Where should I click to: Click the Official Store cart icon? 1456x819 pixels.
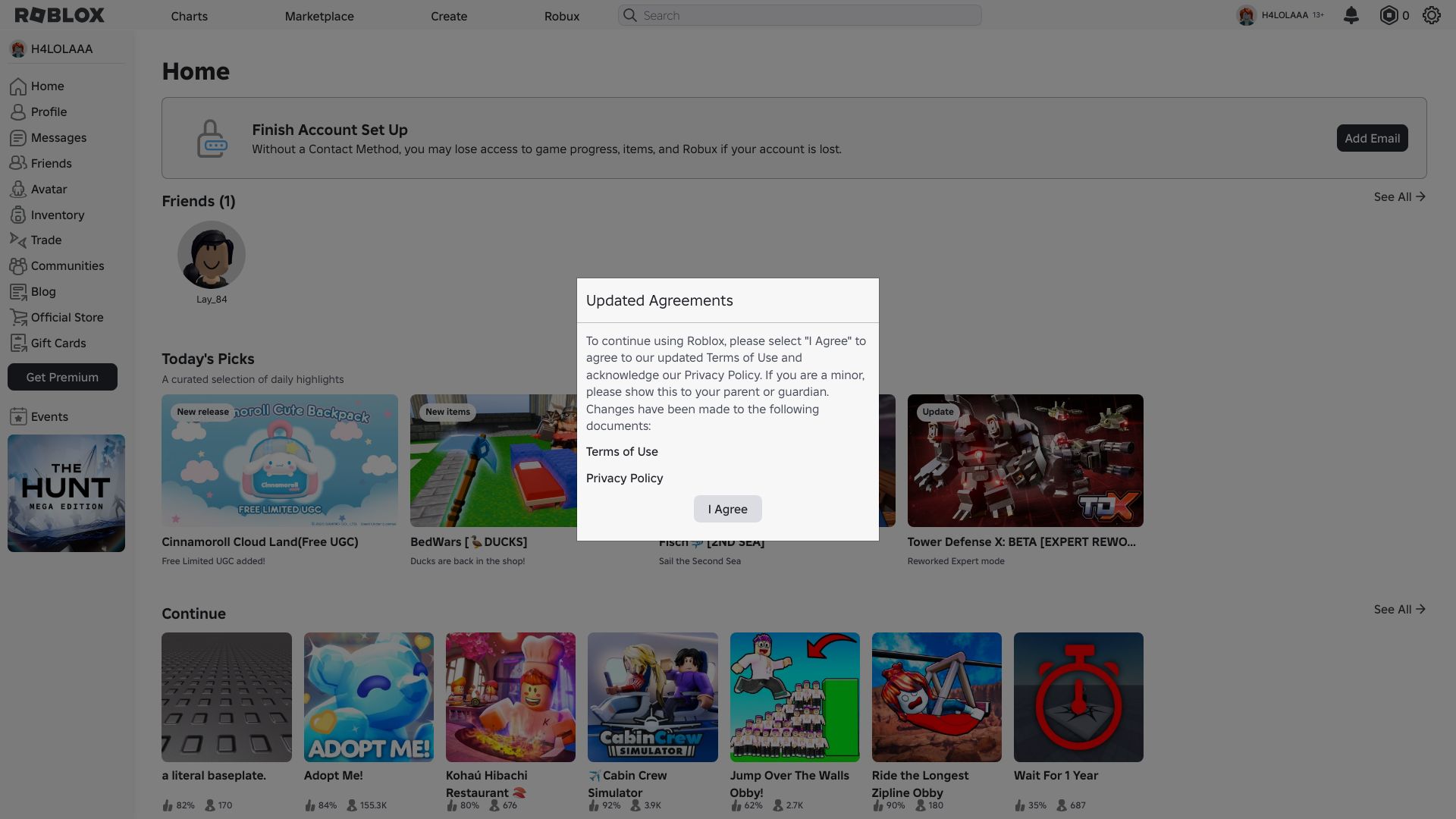pyautogui.click(x=18, y=318)
